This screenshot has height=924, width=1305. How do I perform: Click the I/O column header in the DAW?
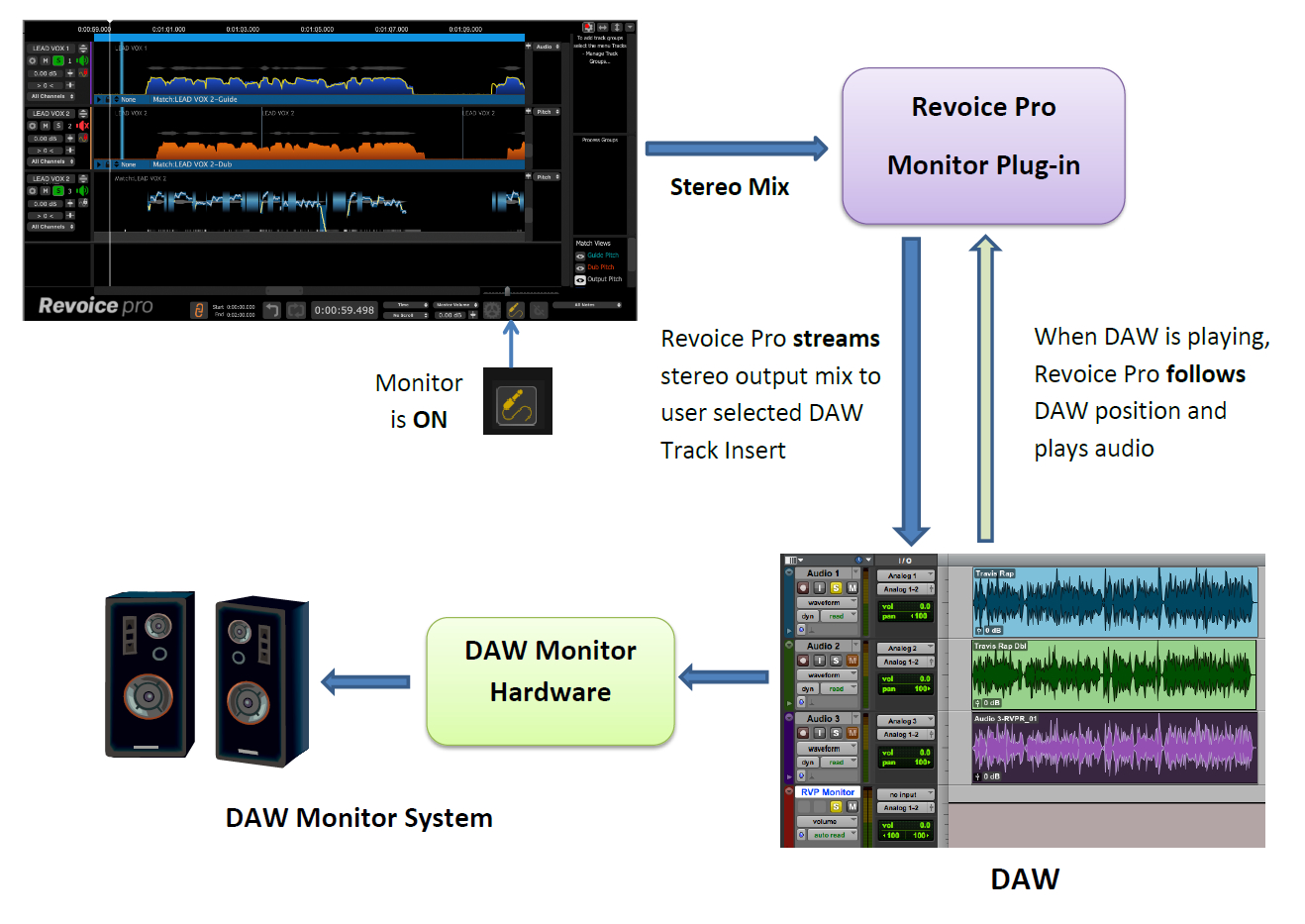click(x=905, y=561)
